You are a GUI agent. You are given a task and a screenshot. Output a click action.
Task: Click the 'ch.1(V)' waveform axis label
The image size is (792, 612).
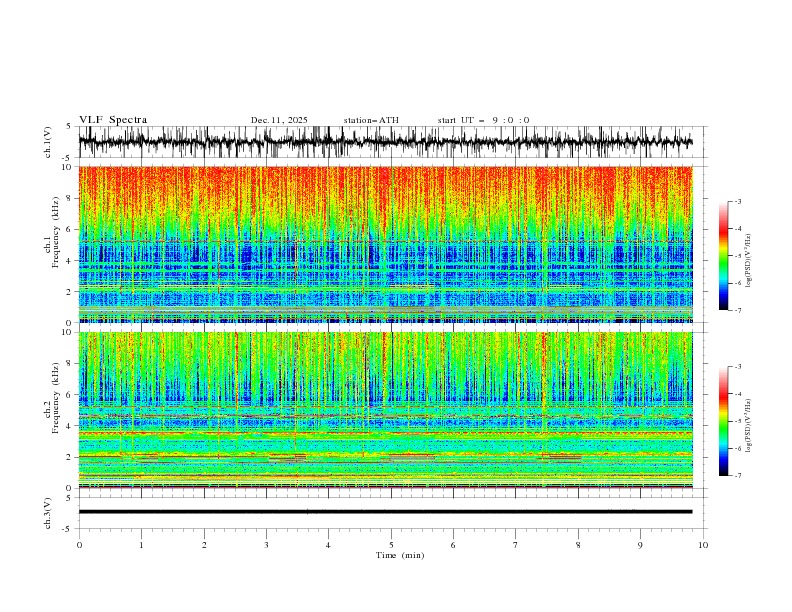coord(48,142)
